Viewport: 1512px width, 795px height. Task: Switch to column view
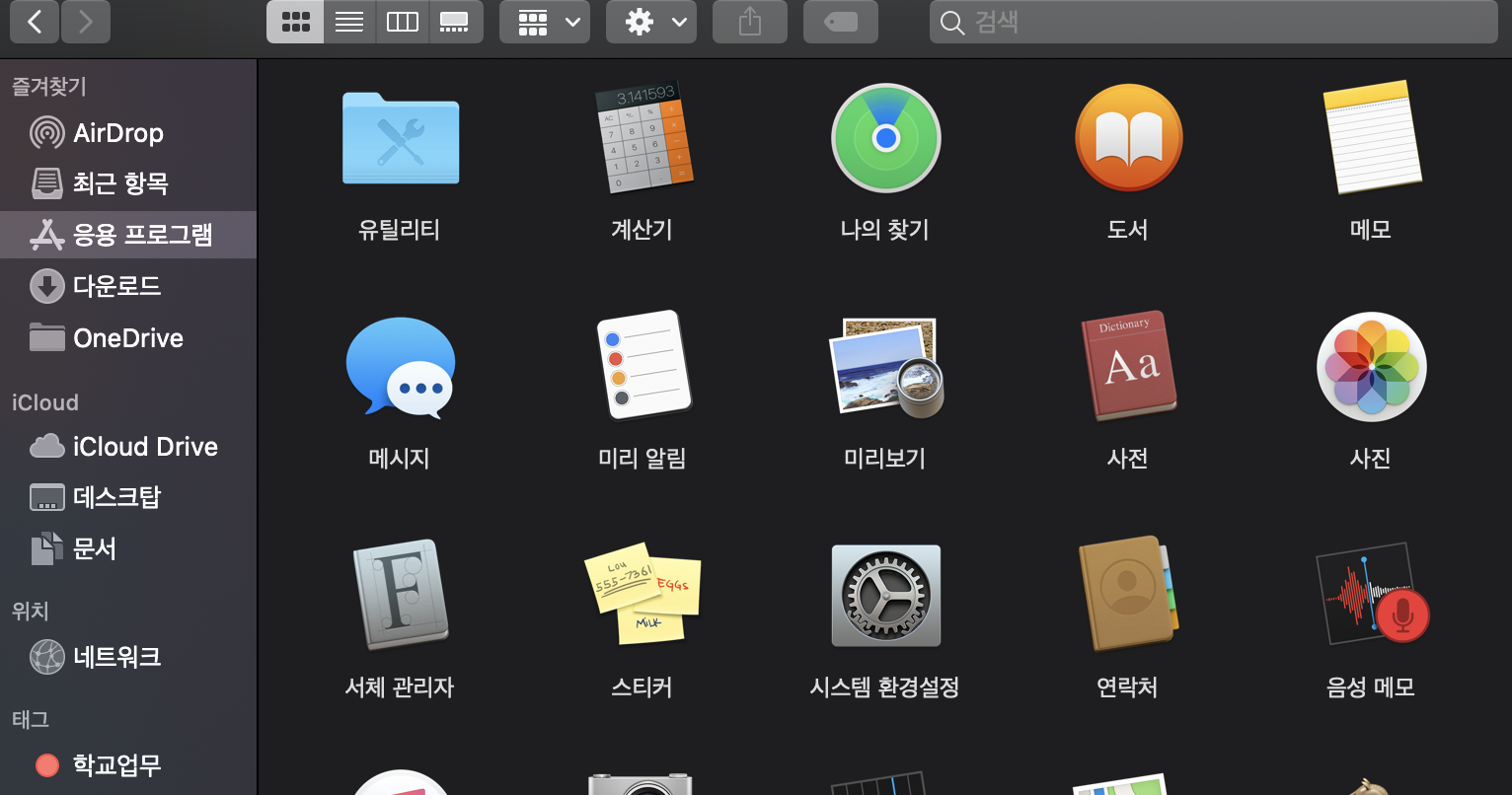click(403, 22)
